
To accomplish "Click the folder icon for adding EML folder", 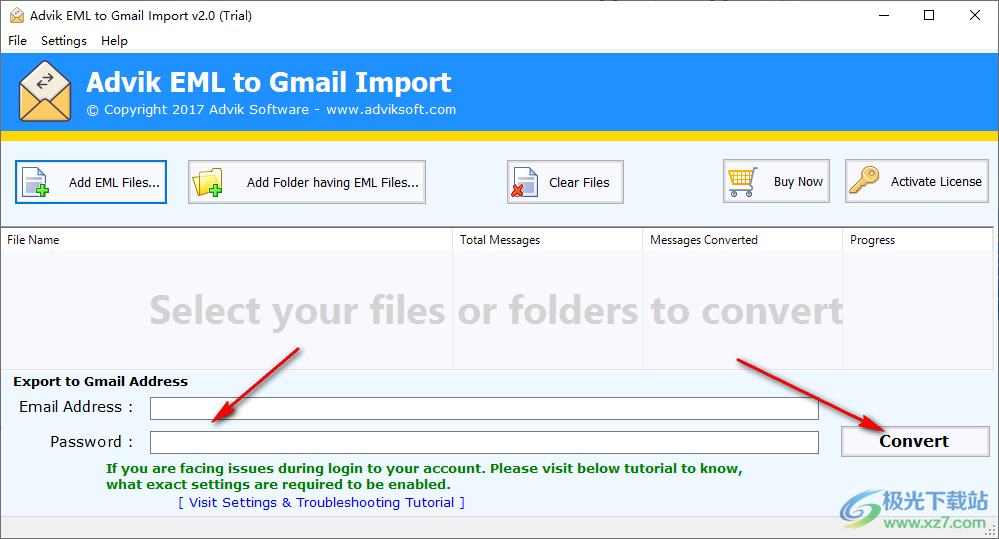I will click(x=208, y=182).
